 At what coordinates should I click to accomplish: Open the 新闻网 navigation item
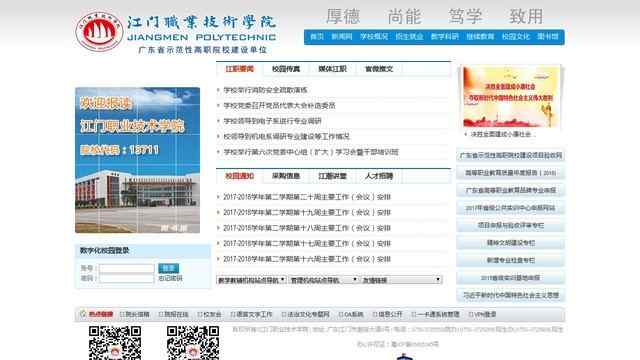pyautogui.click(x=342, y=37)
